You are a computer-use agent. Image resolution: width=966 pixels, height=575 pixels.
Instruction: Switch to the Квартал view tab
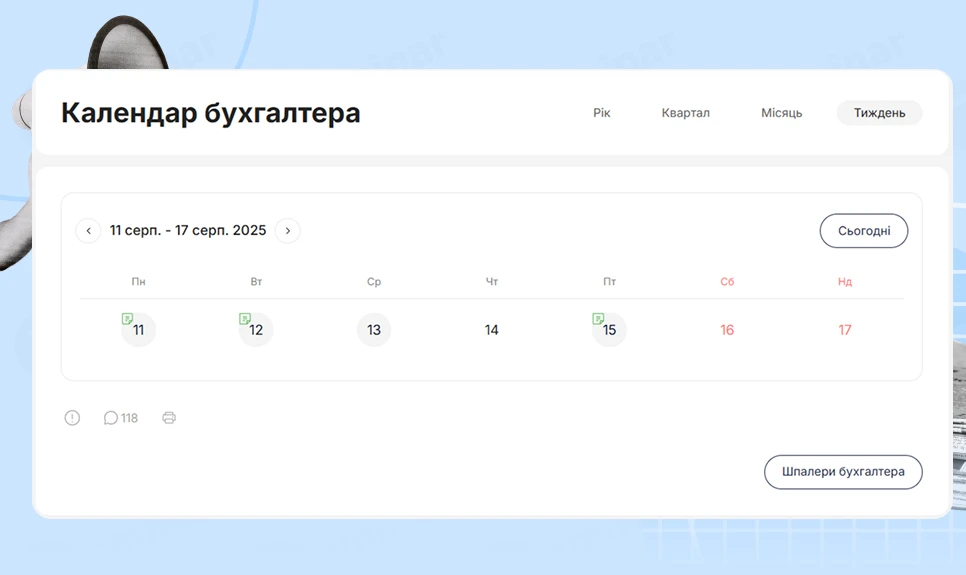coord(686,113)
